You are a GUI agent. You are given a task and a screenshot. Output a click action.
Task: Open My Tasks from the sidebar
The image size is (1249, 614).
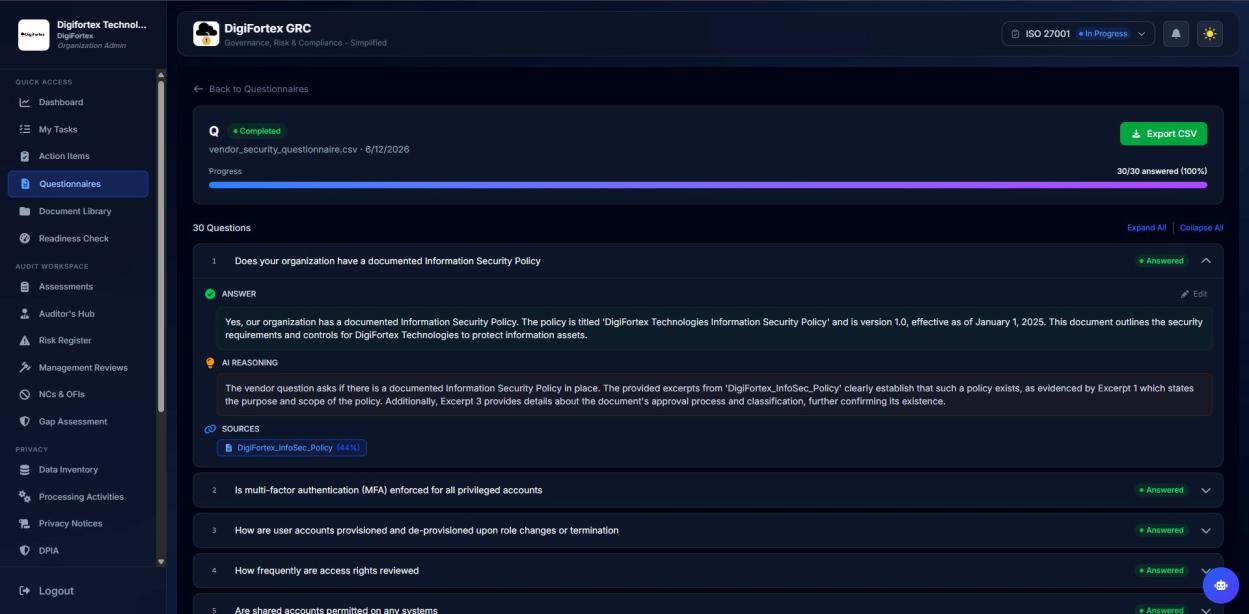(x=57, y=129)
